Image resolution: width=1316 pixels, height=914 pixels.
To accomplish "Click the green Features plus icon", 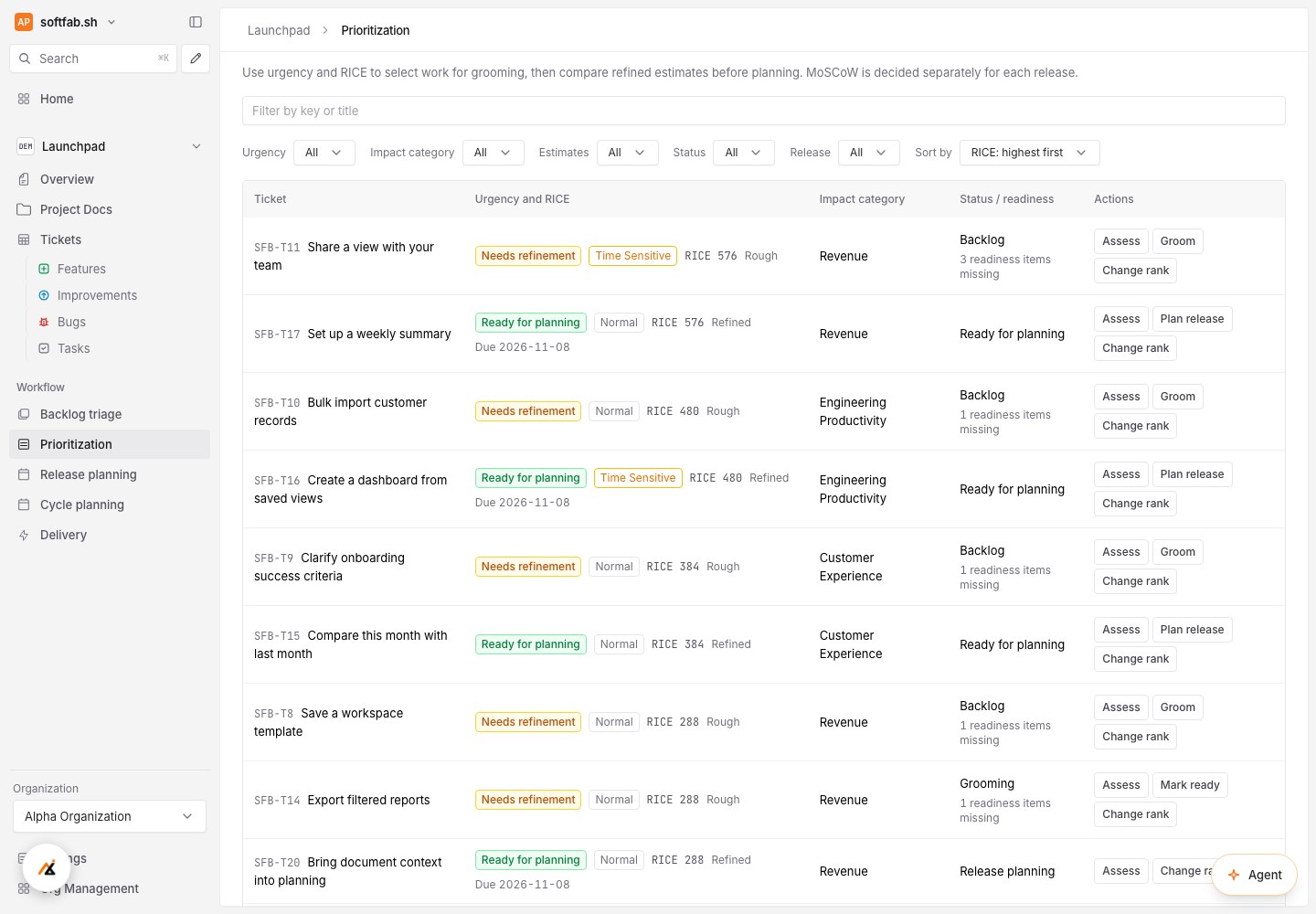I will pos(44,269).
